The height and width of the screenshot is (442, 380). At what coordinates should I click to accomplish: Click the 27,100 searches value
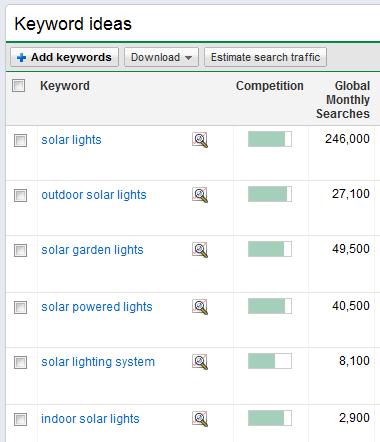tap(351, 194)
